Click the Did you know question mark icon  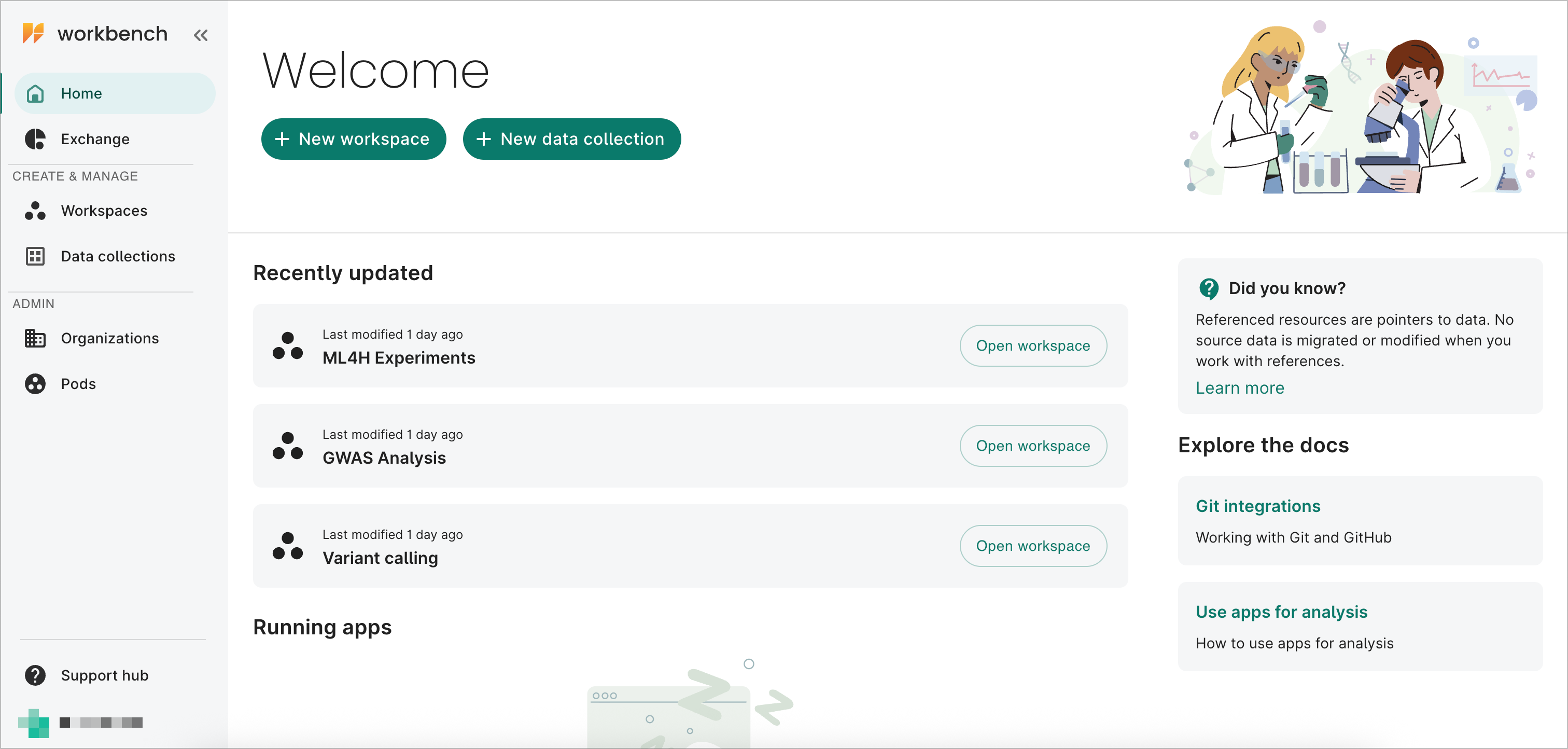[1210, 288]
